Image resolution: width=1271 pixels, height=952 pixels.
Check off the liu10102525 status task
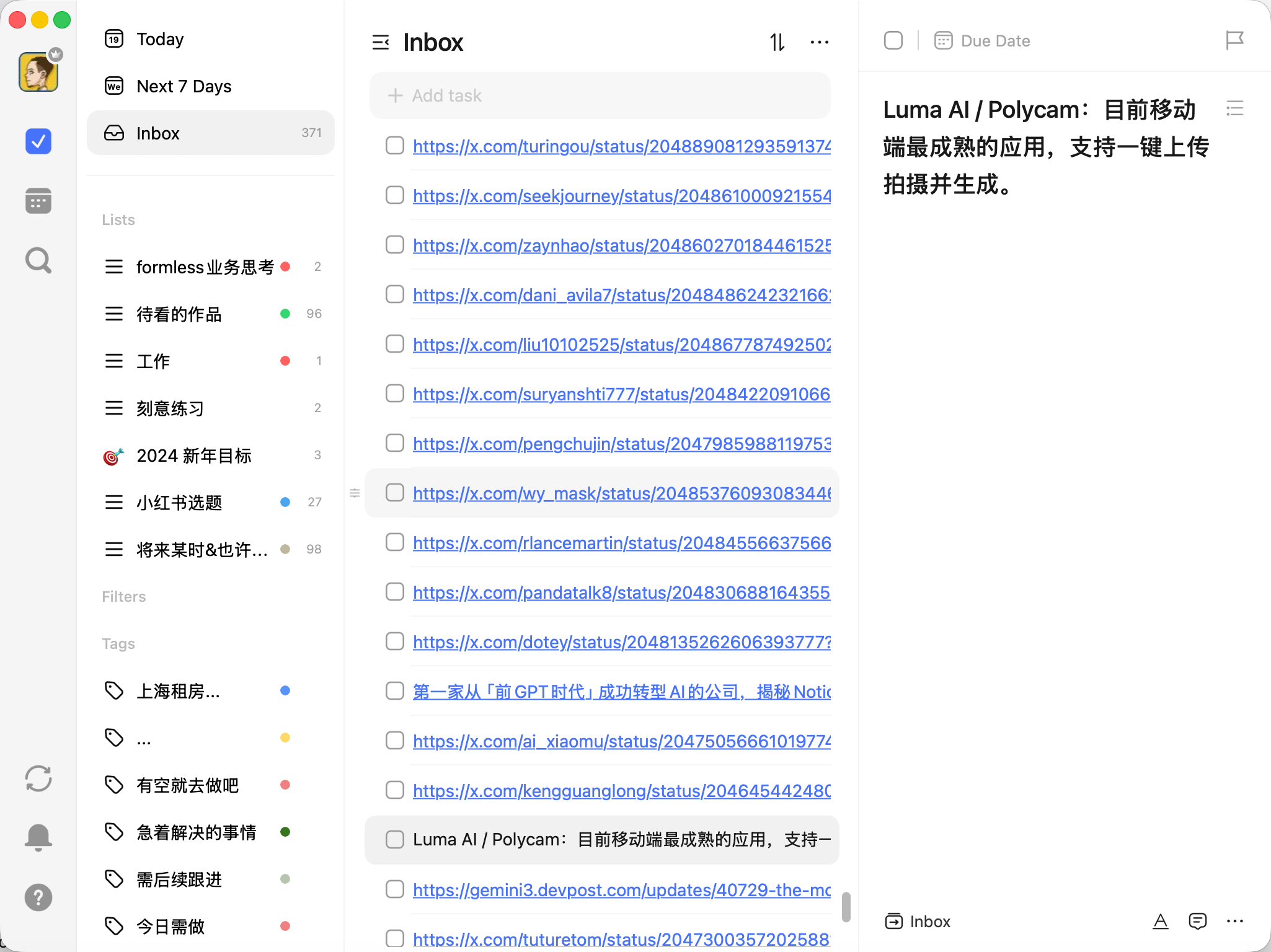[395, 344]
